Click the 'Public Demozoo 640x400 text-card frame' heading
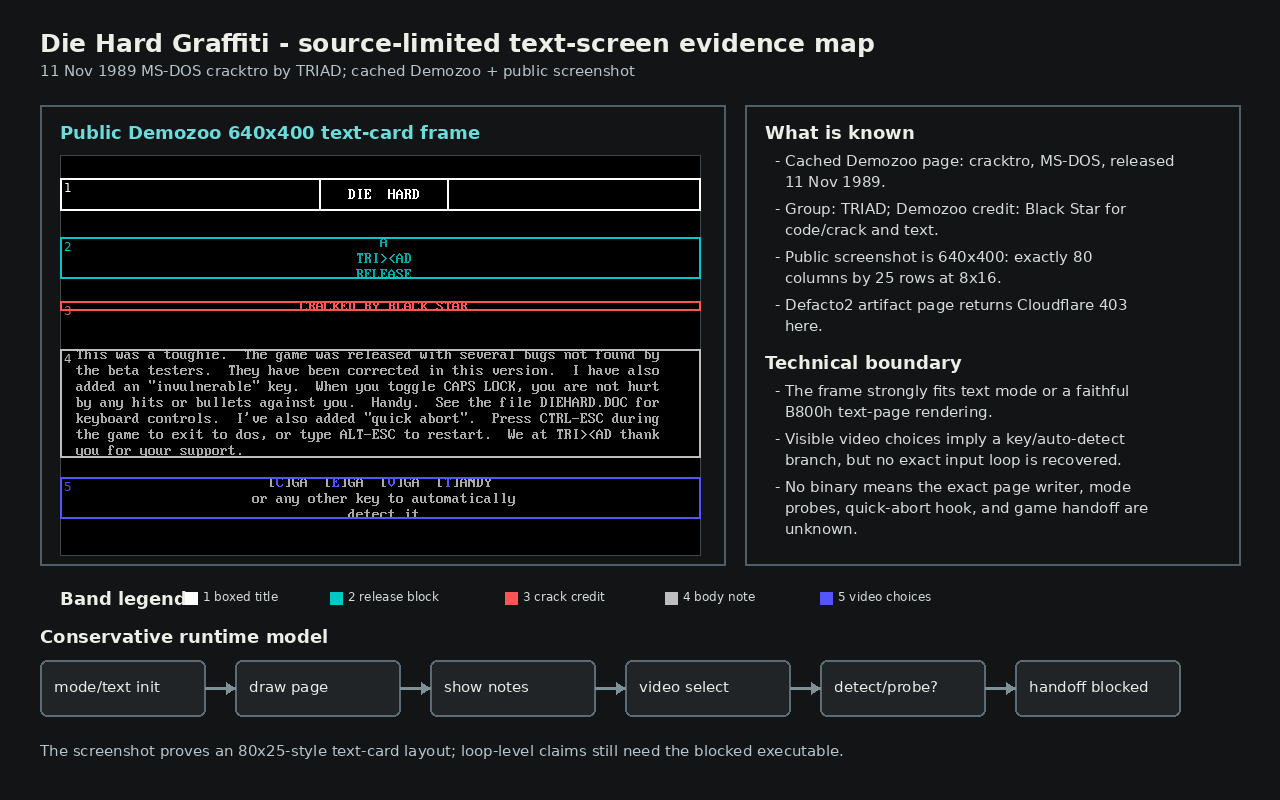 [270, 133]
